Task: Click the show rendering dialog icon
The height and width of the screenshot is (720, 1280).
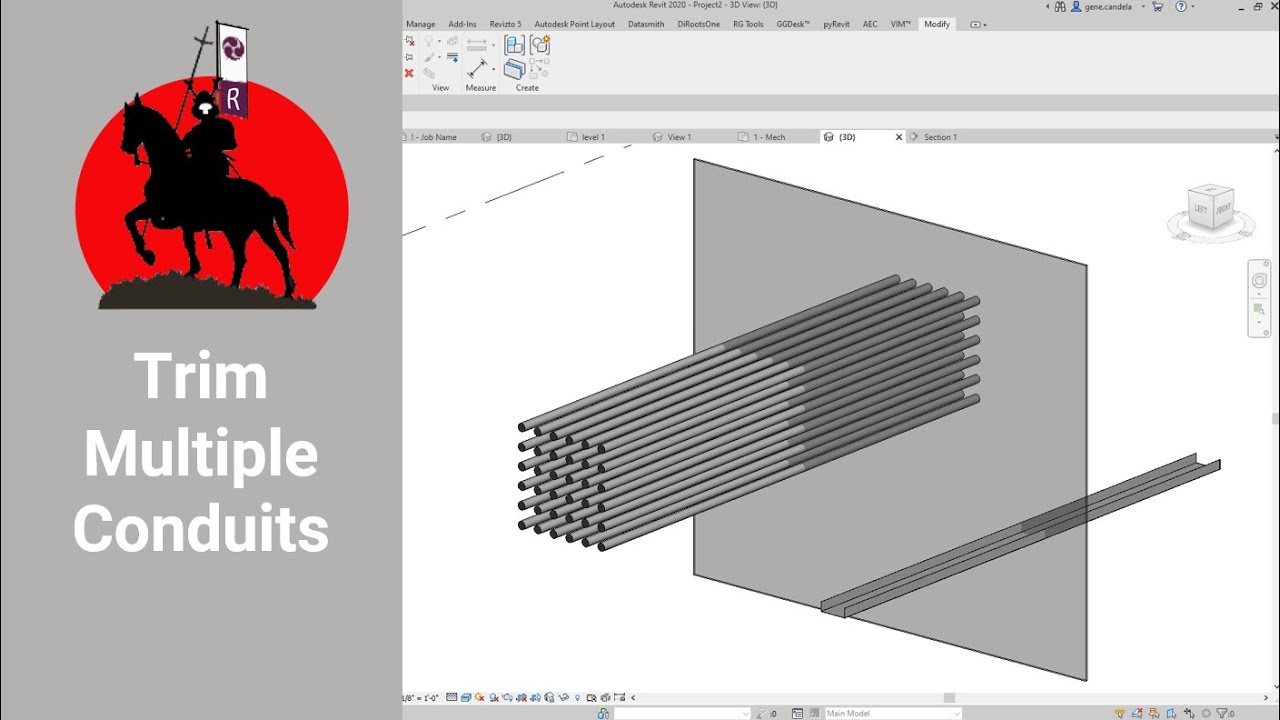Action: click(508, 697)
